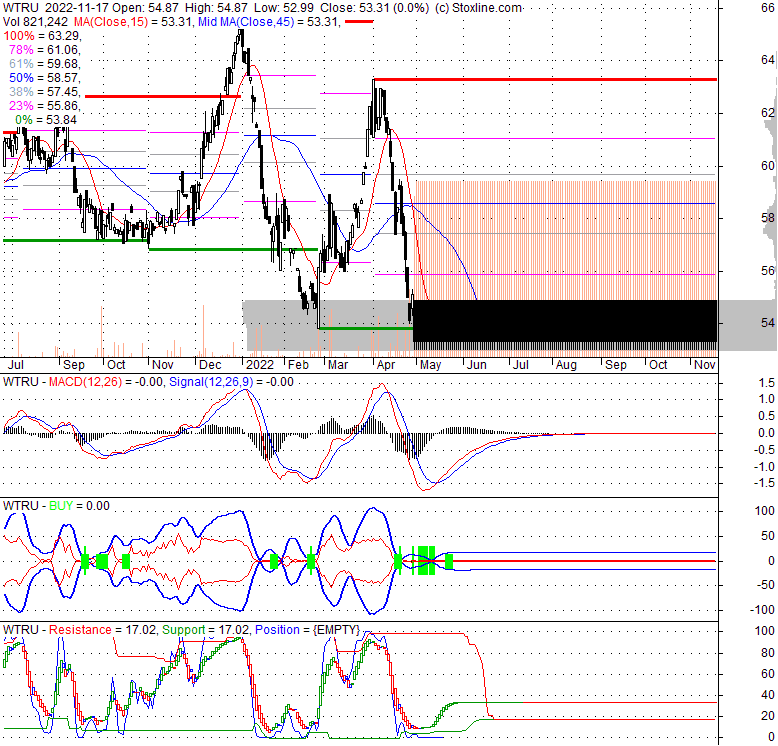Screen dimensions: 778x746
Task: Click the 23% = 55.86 Fibonacci level
Action: click(45, 106)
